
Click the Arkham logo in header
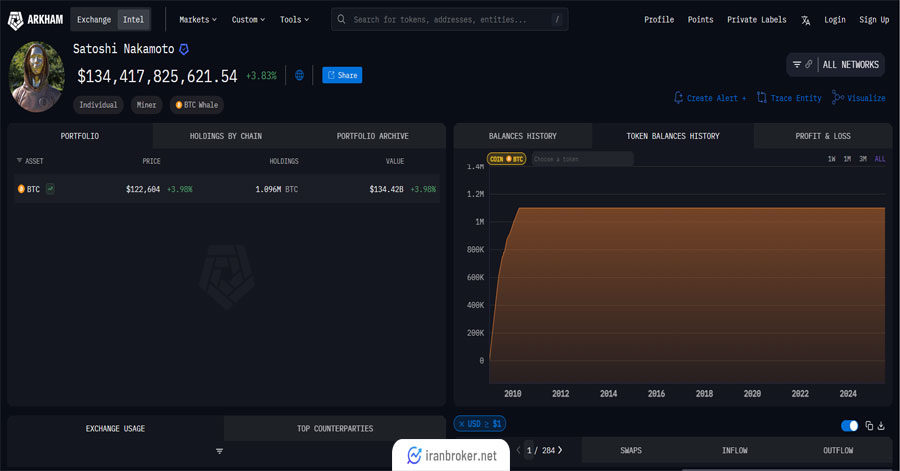pos(35,20)
